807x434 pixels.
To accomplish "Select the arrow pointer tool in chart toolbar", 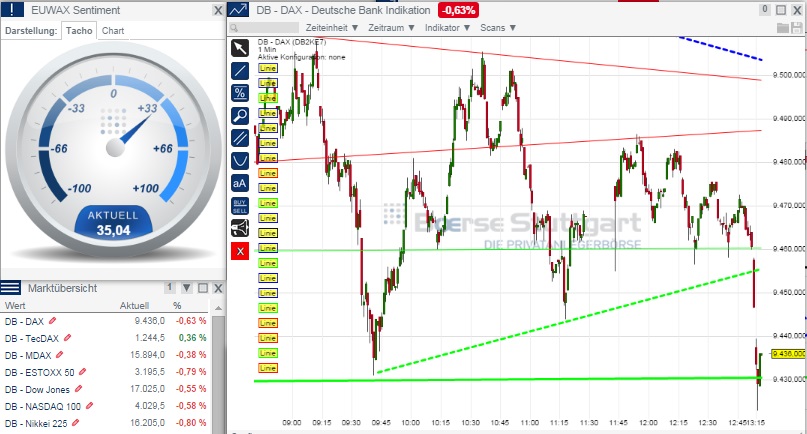I will click(x=240, y=48).
